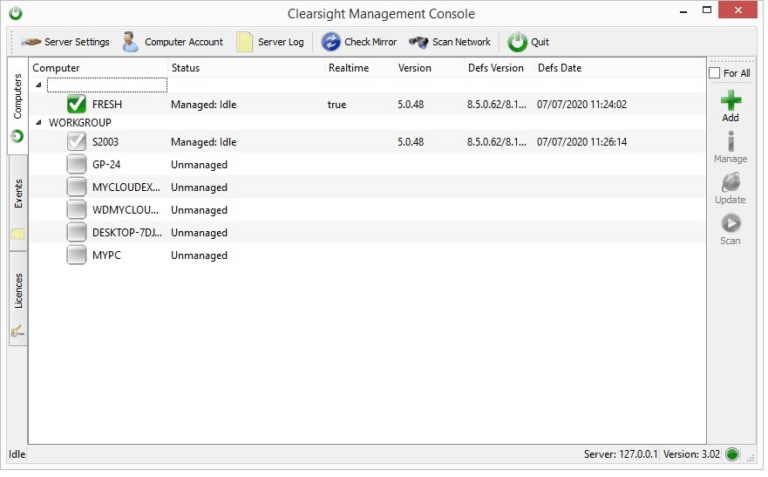
Task: Run Check Mirror from the toolbar
Action: coord(360,42)
